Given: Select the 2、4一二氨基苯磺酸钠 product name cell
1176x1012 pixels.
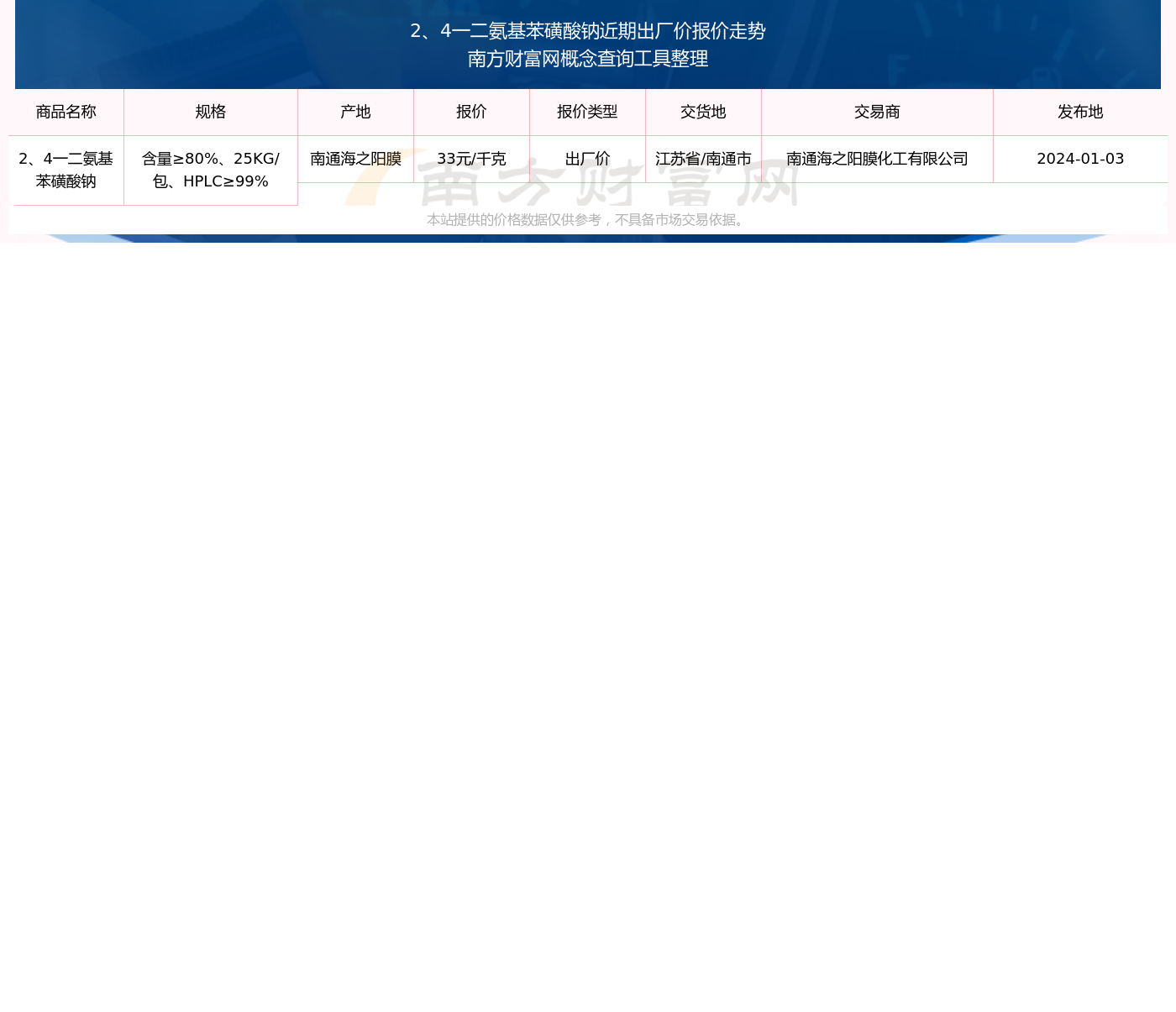Looking at the screenshot, I should click(66, 170).
